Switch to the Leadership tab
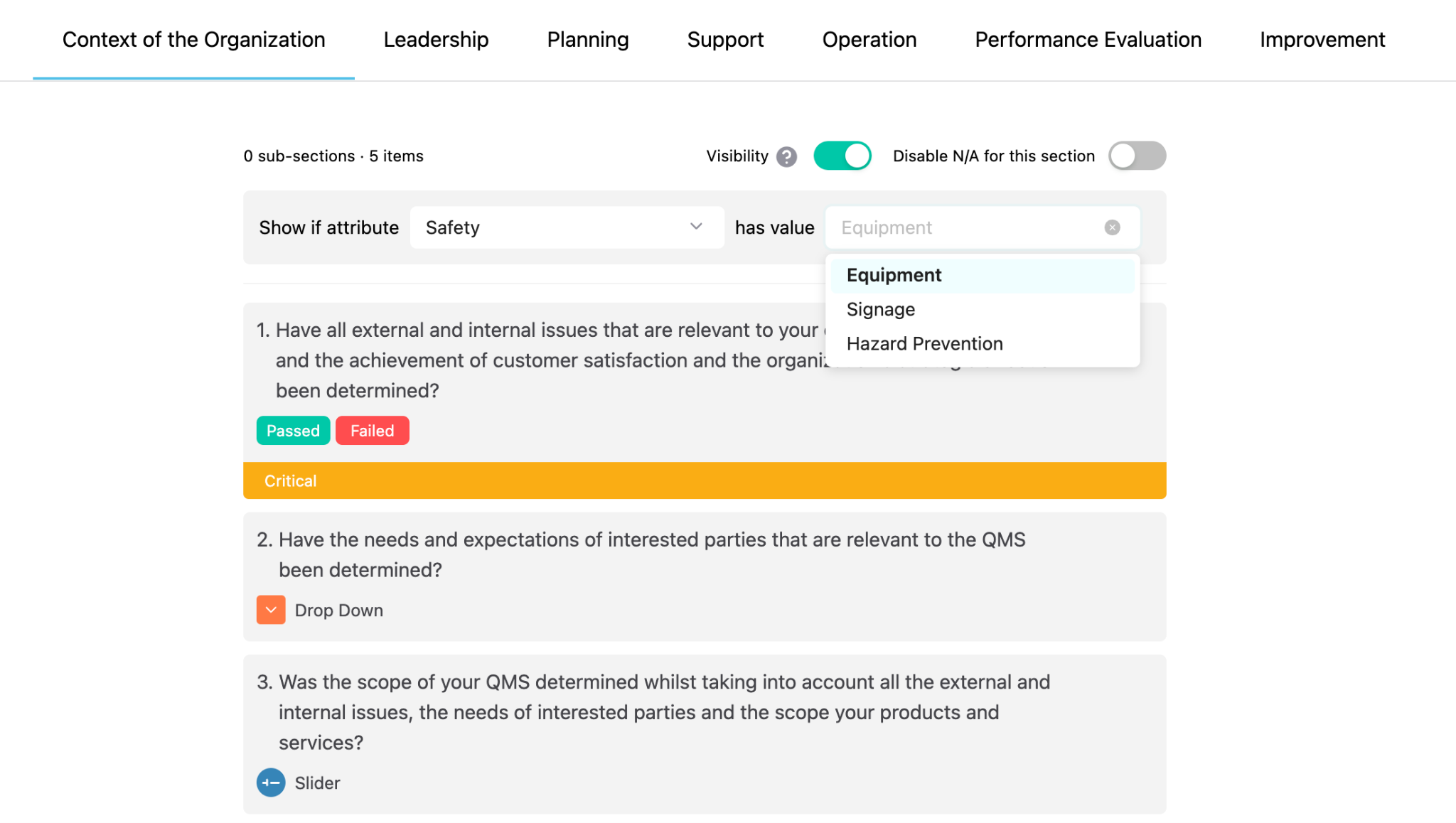The height and width of the screenshot is (823, 1456). pos(436,40)
